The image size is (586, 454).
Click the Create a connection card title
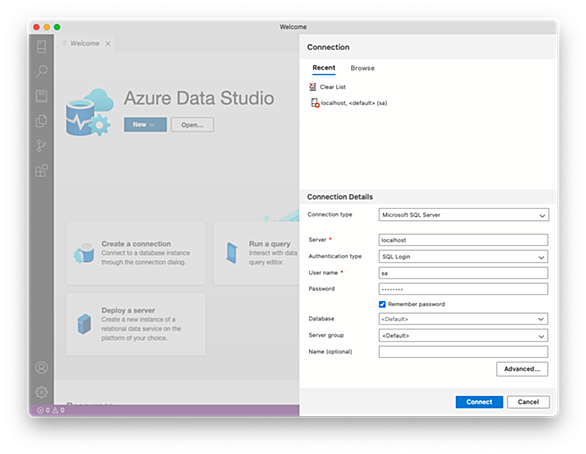(136, 244)
